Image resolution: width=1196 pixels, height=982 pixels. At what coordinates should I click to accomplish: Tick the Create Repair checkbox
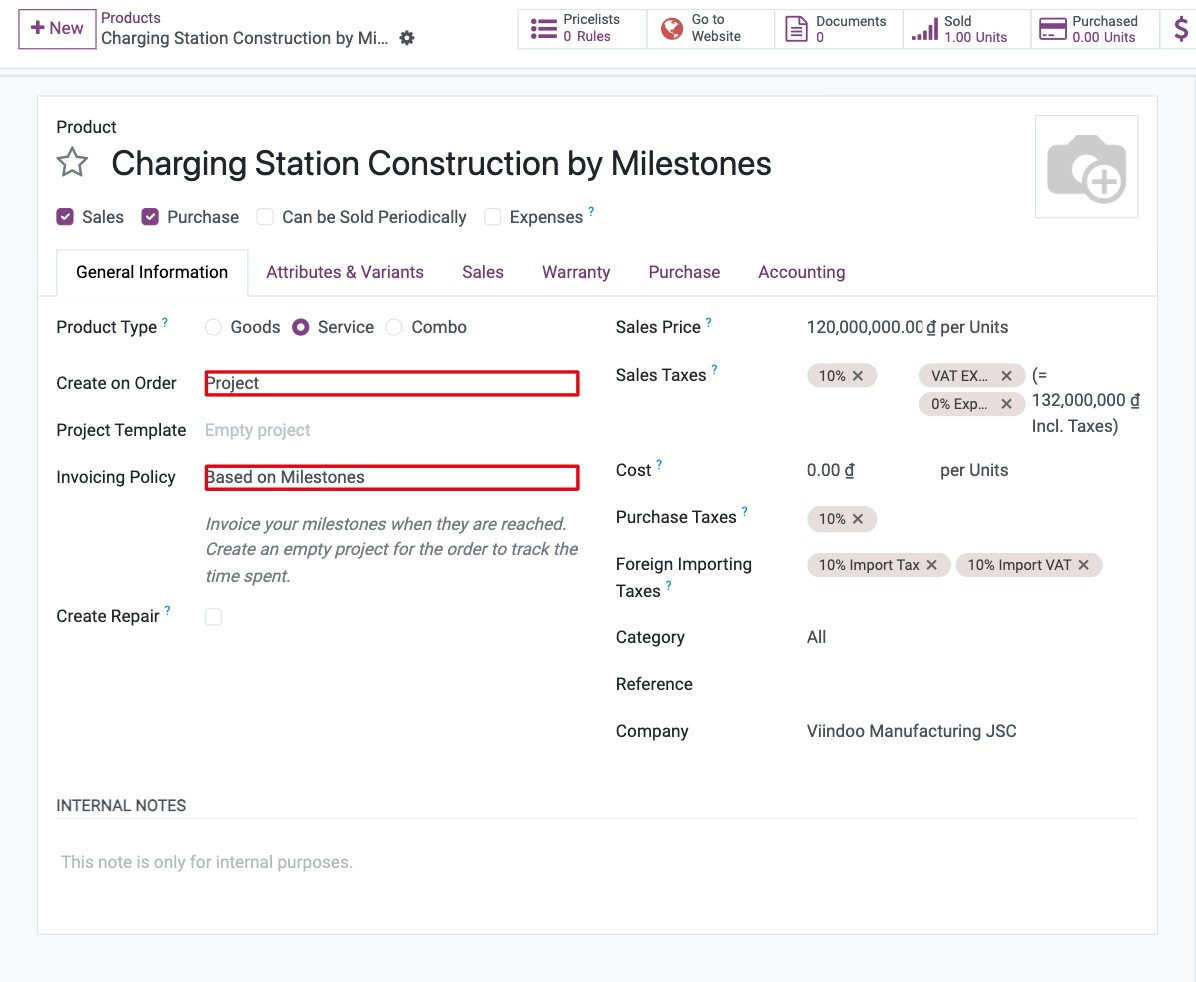[x=214, y=617]
